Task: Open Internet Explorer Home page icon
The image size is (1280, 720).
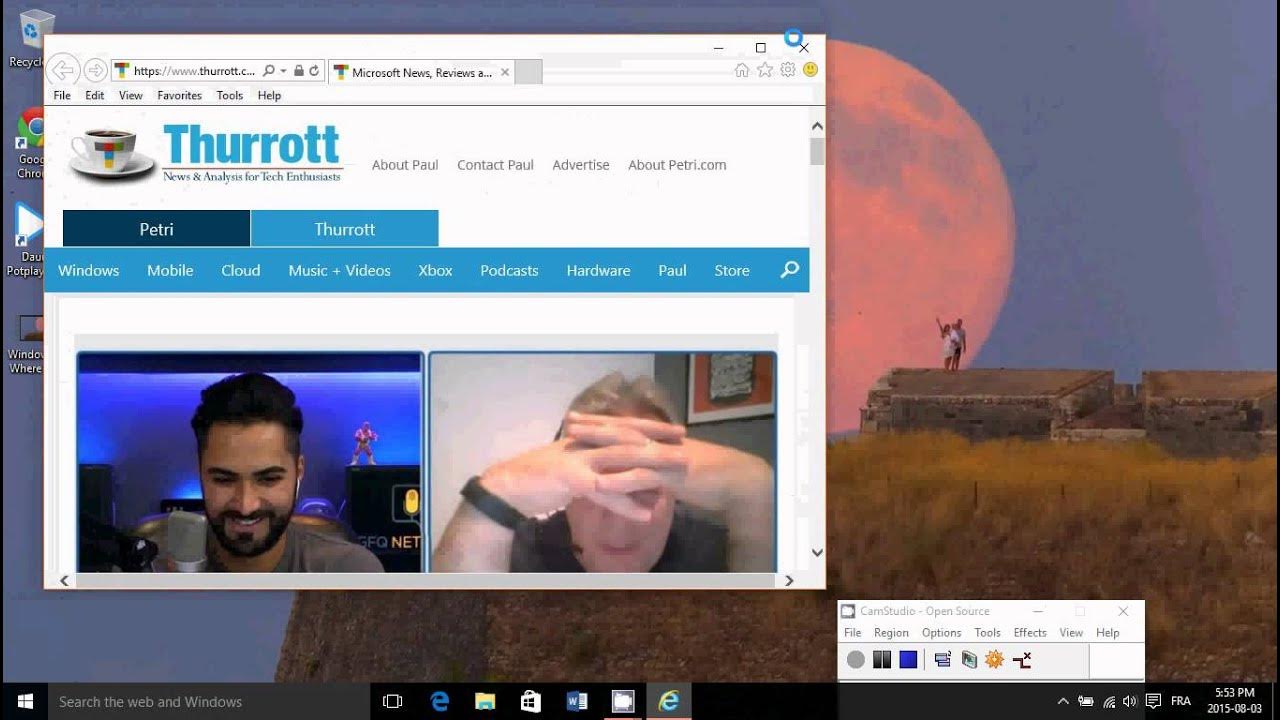Action: (741, 70)
